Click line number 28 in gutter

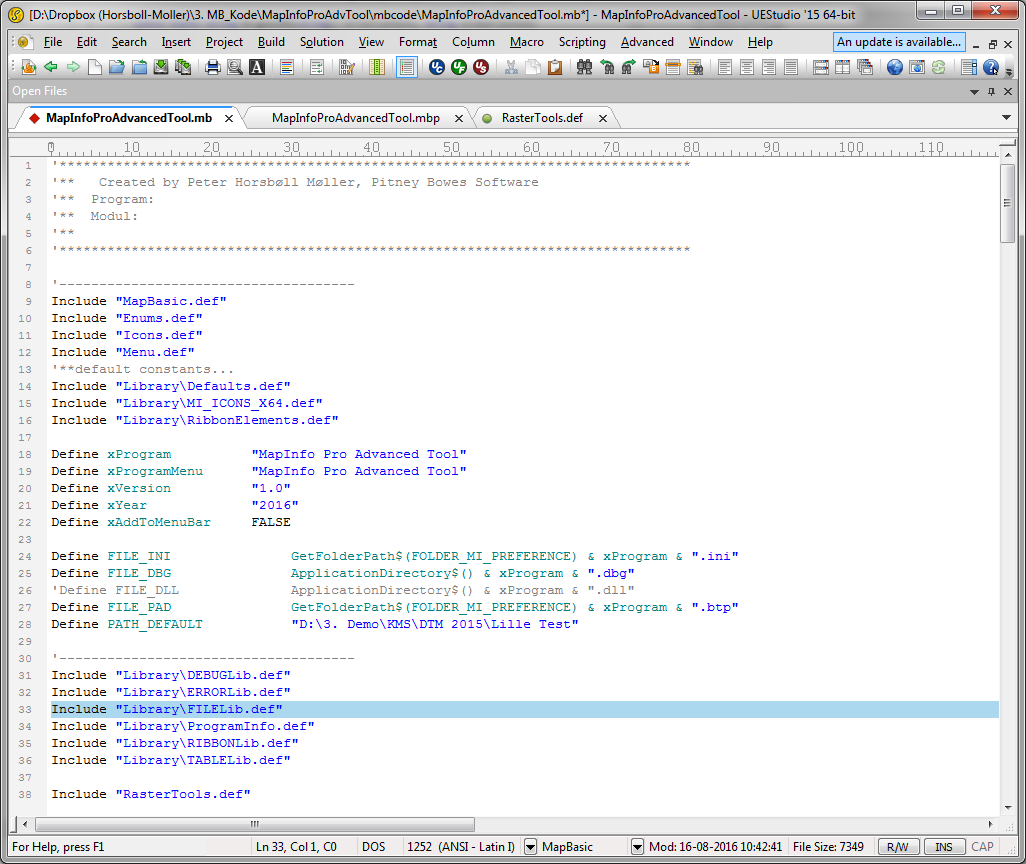click(x=25, y=624)
